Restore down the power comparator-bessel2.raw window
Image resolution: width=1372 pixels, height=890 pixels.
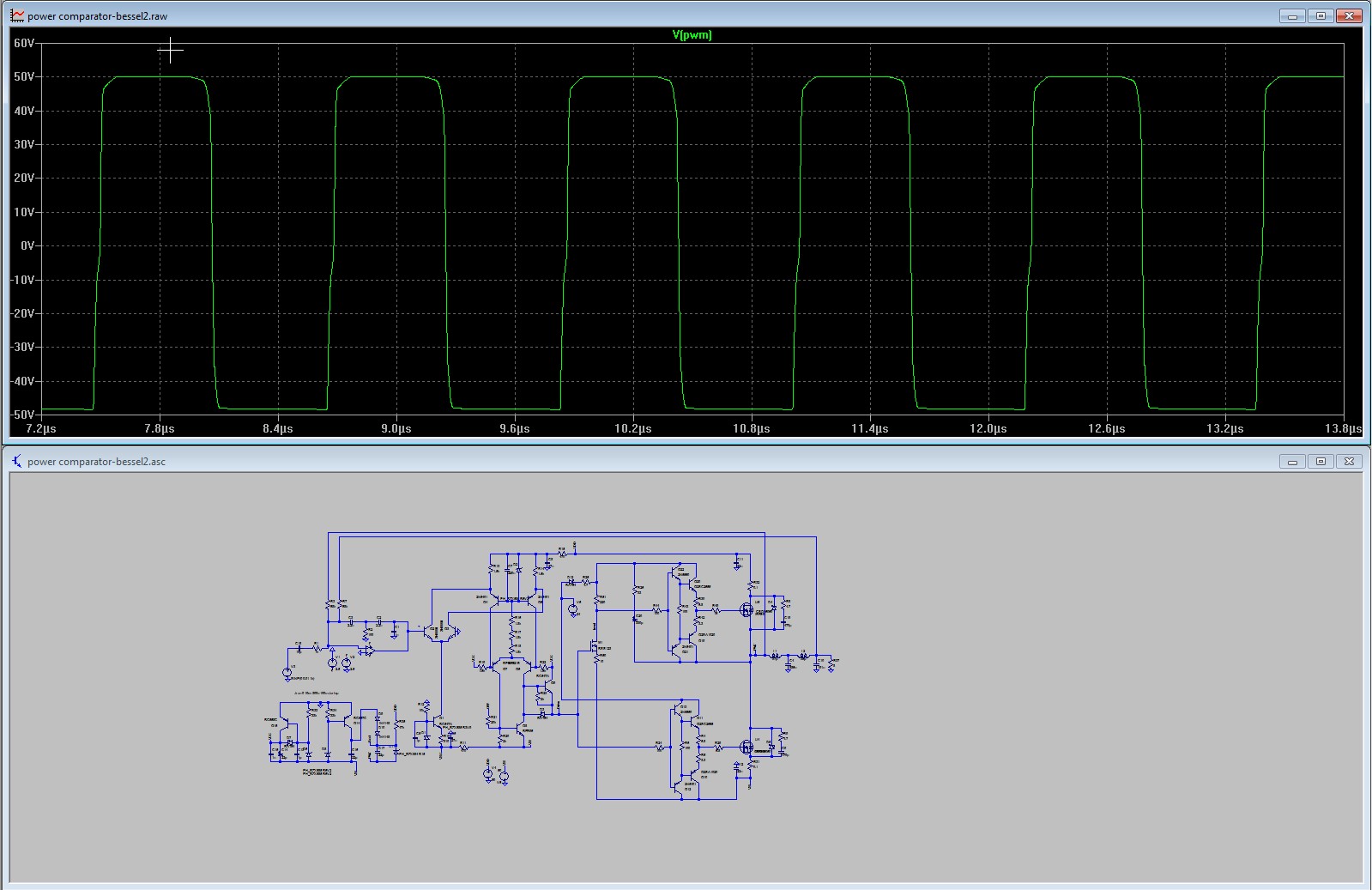1321,15
